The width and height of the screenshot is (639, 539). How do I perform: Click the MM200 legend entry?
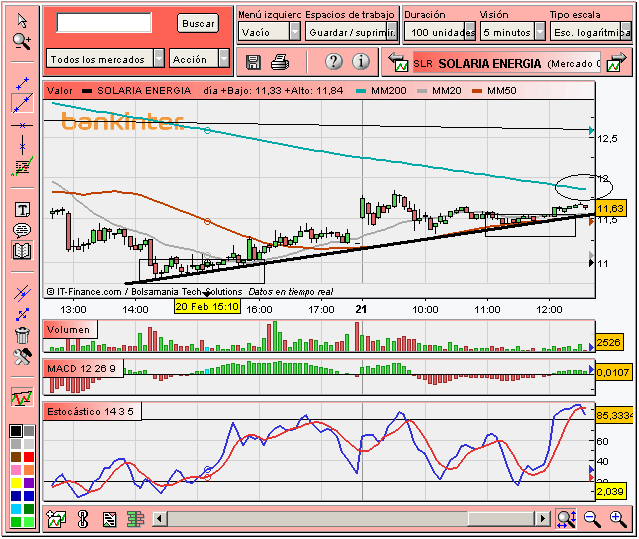point(381,90)
